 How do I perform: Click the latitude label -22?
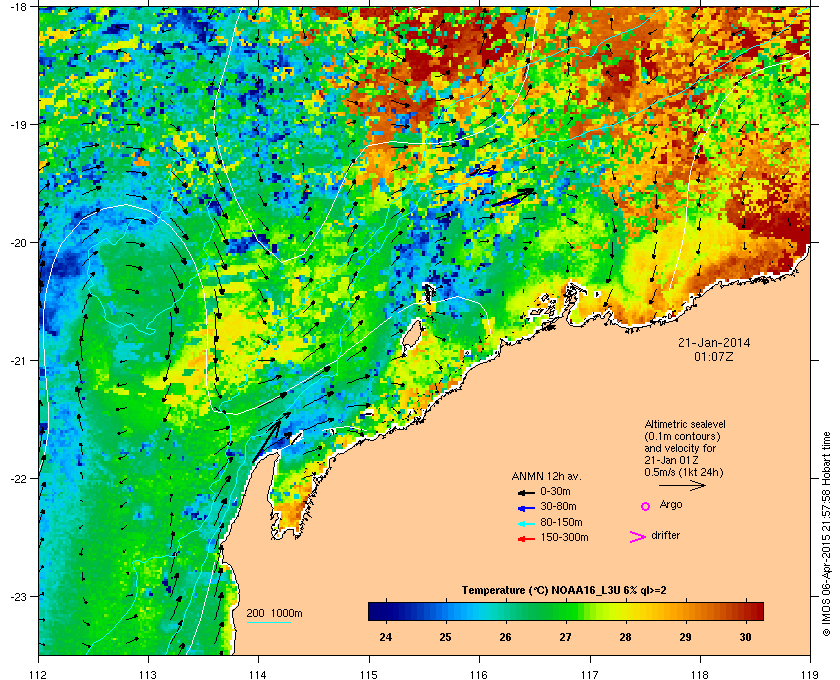click(20, 479)
